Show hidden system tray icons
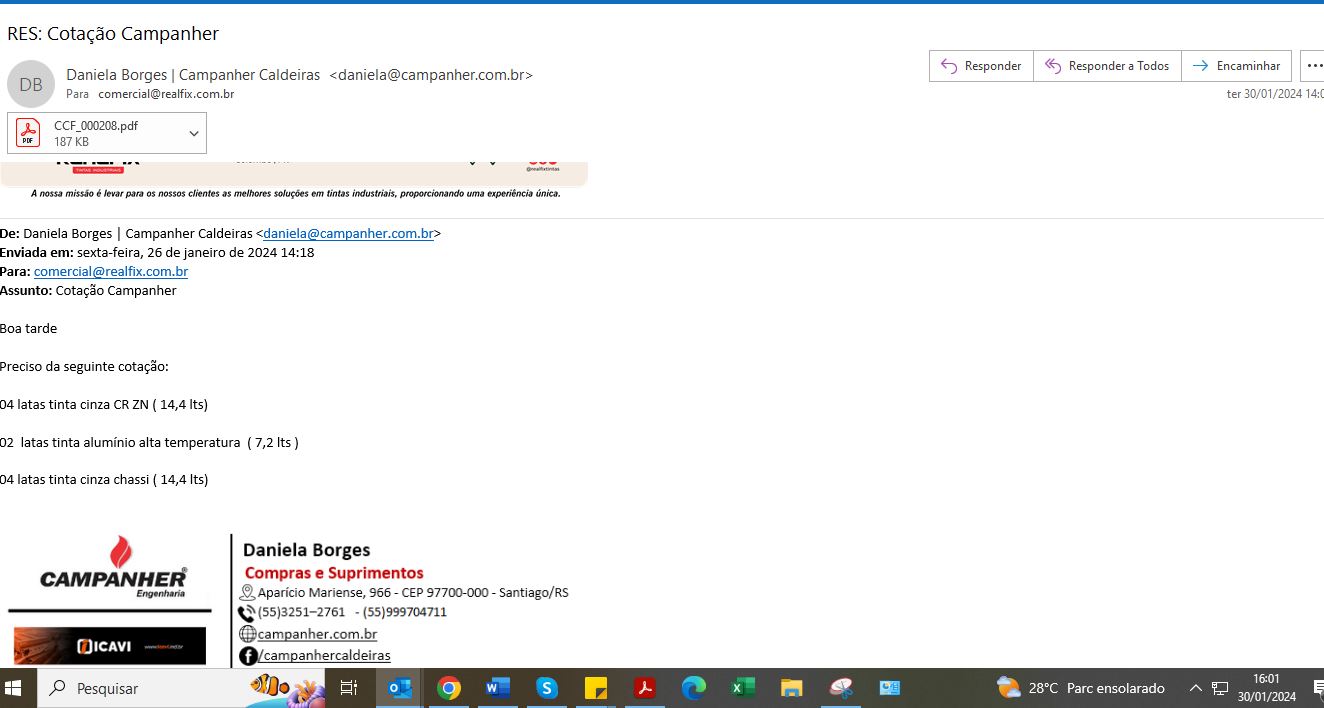 pyautogui.click(x=1195, y=688)
